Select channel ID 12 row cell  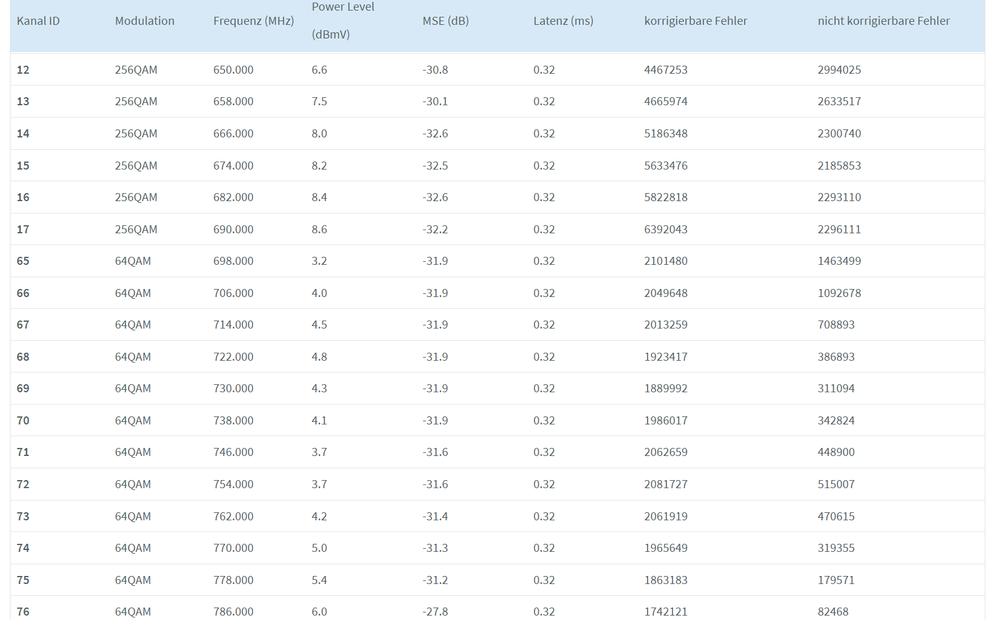[x=23, y=70]
